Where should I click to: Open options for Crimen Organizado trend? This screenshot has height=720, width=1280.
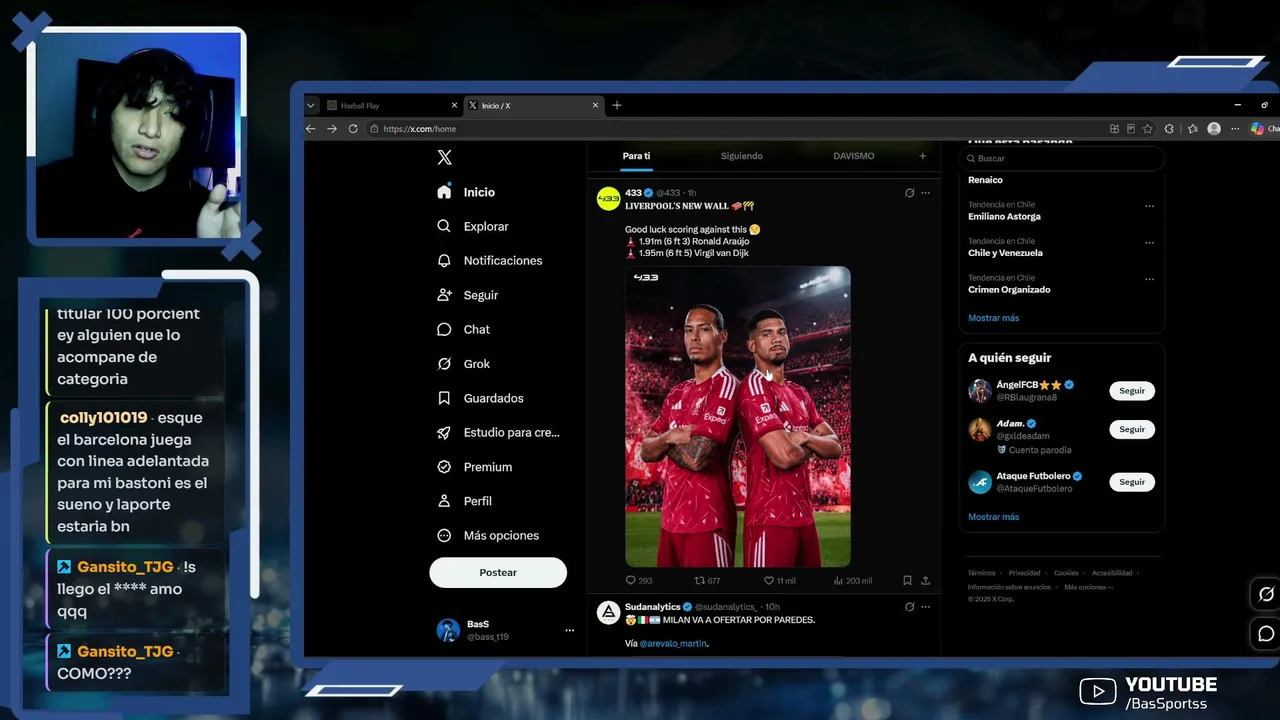pyautogui.click(x=1149, y=279)
